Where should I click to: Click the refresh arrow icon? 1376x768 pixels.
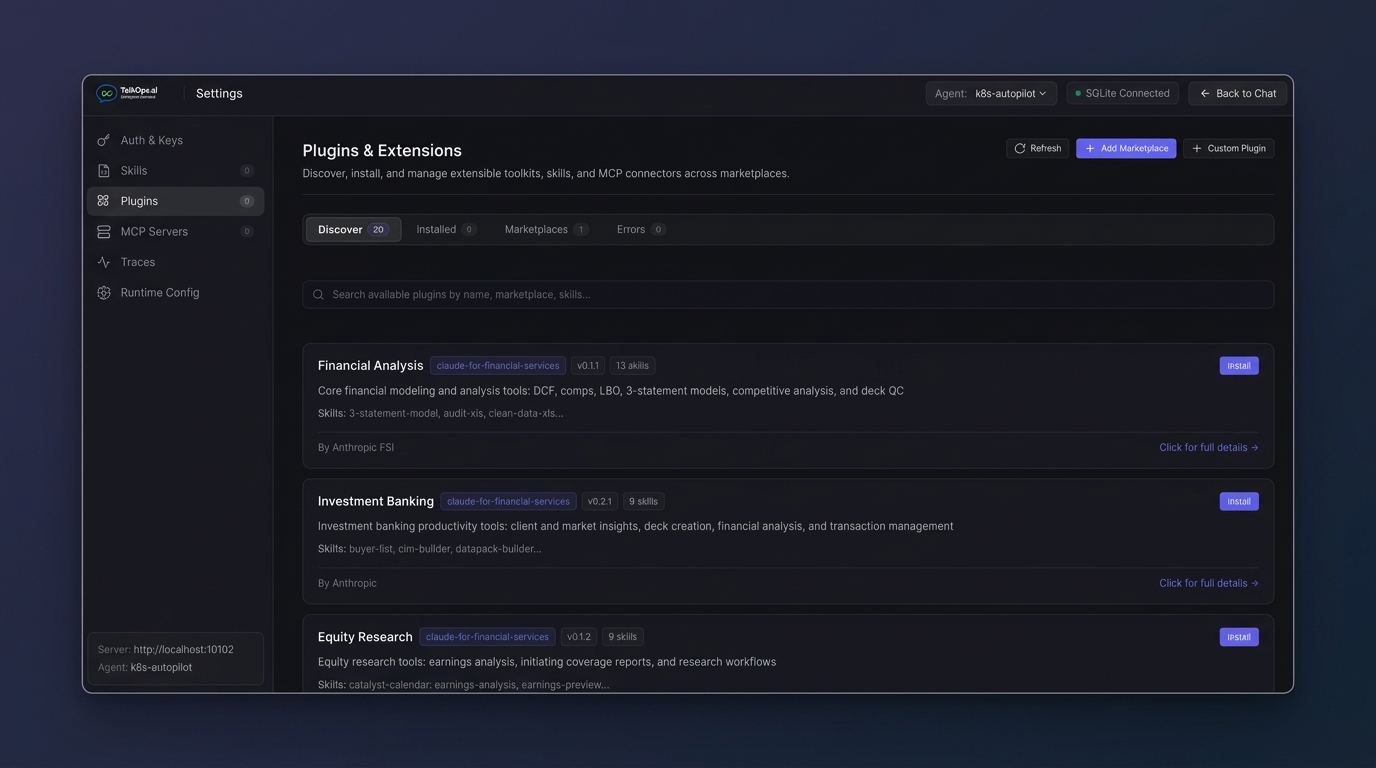[x=1020, y=148]
